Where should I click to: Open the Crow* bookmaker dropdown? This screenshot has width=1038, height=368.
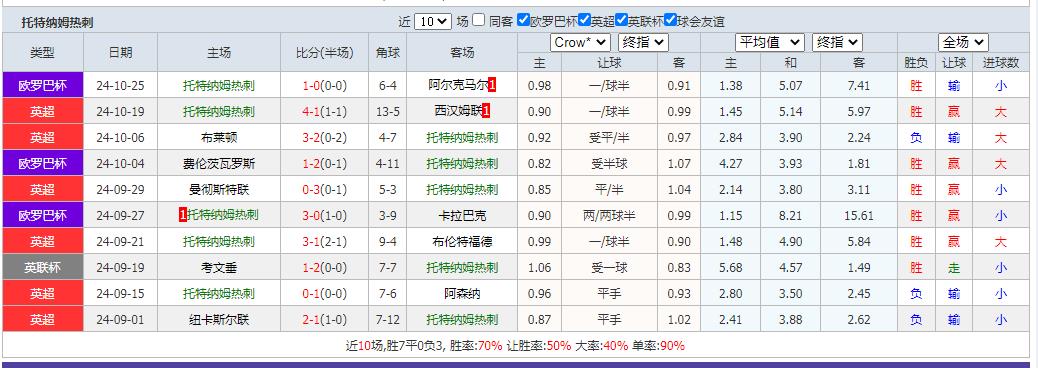coord(580,43)
